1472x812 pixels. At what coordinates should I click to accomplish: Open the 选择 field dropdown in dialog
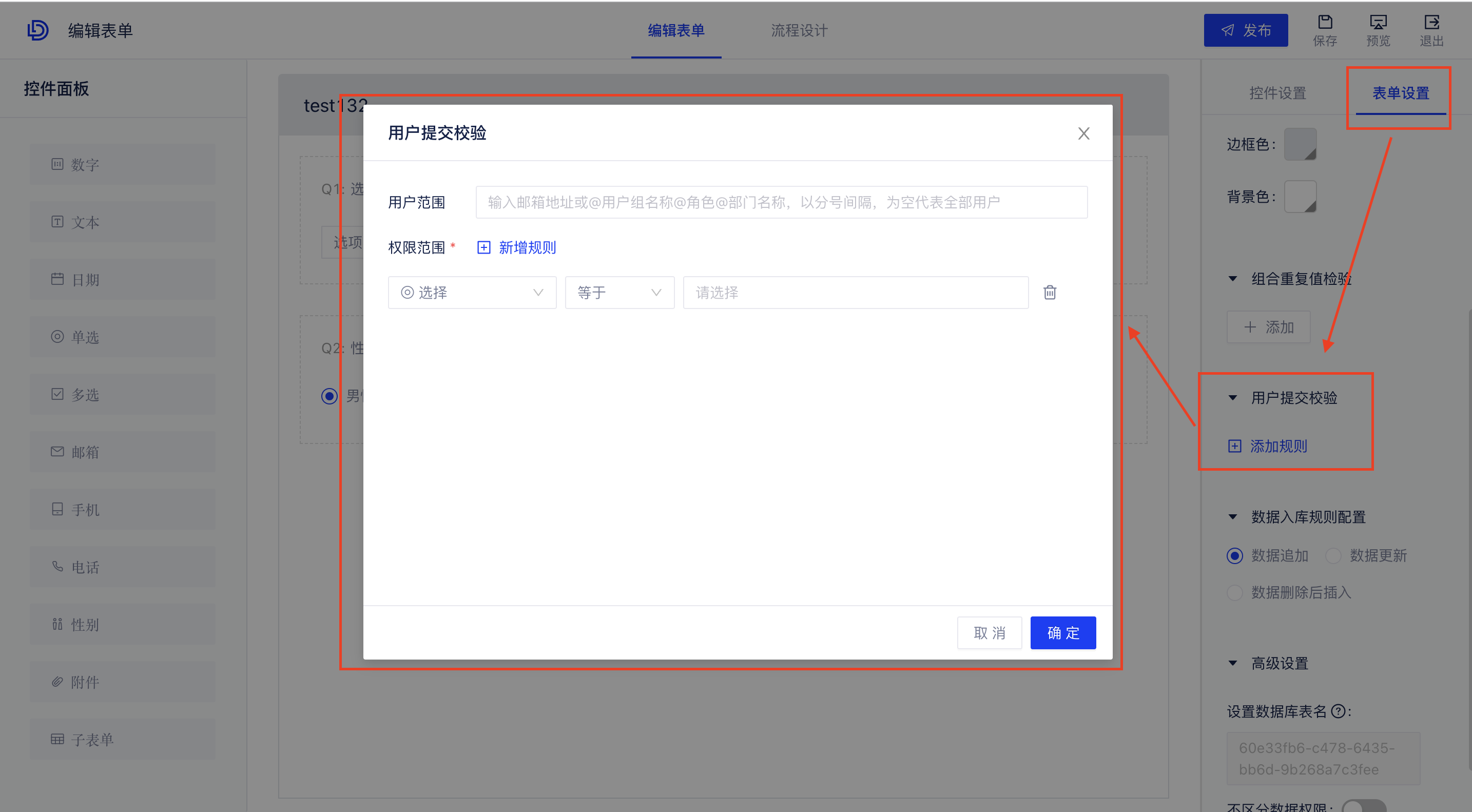pyautogui.click(x=472, y=292)
